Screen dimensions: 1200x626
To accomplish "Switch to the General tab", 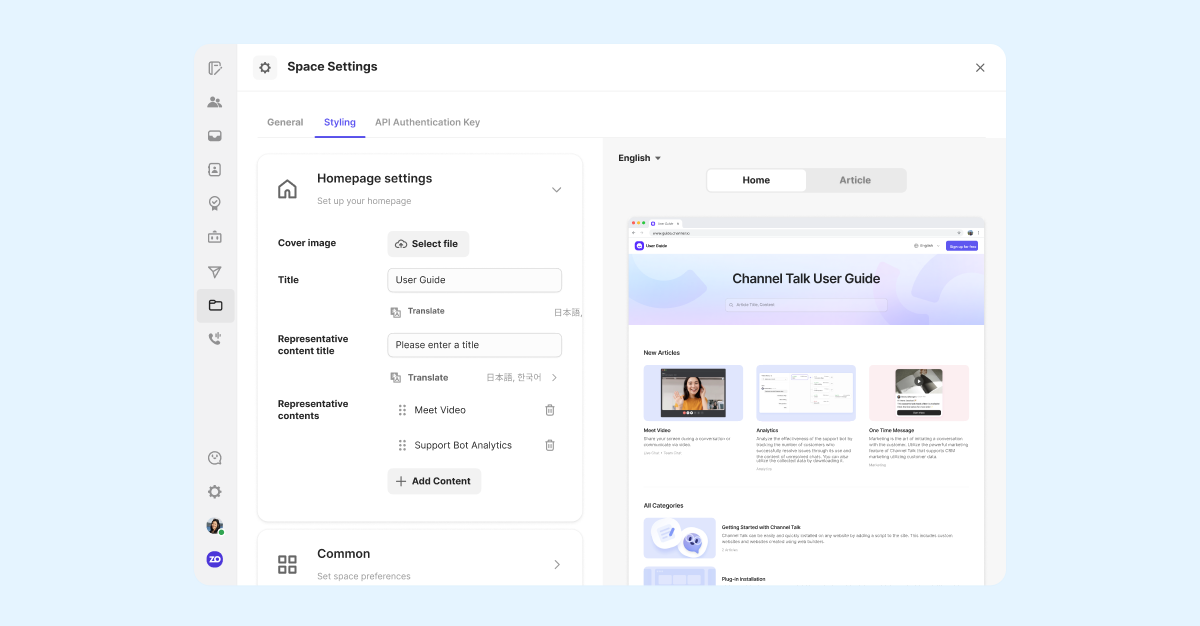I will coord(285,122).
